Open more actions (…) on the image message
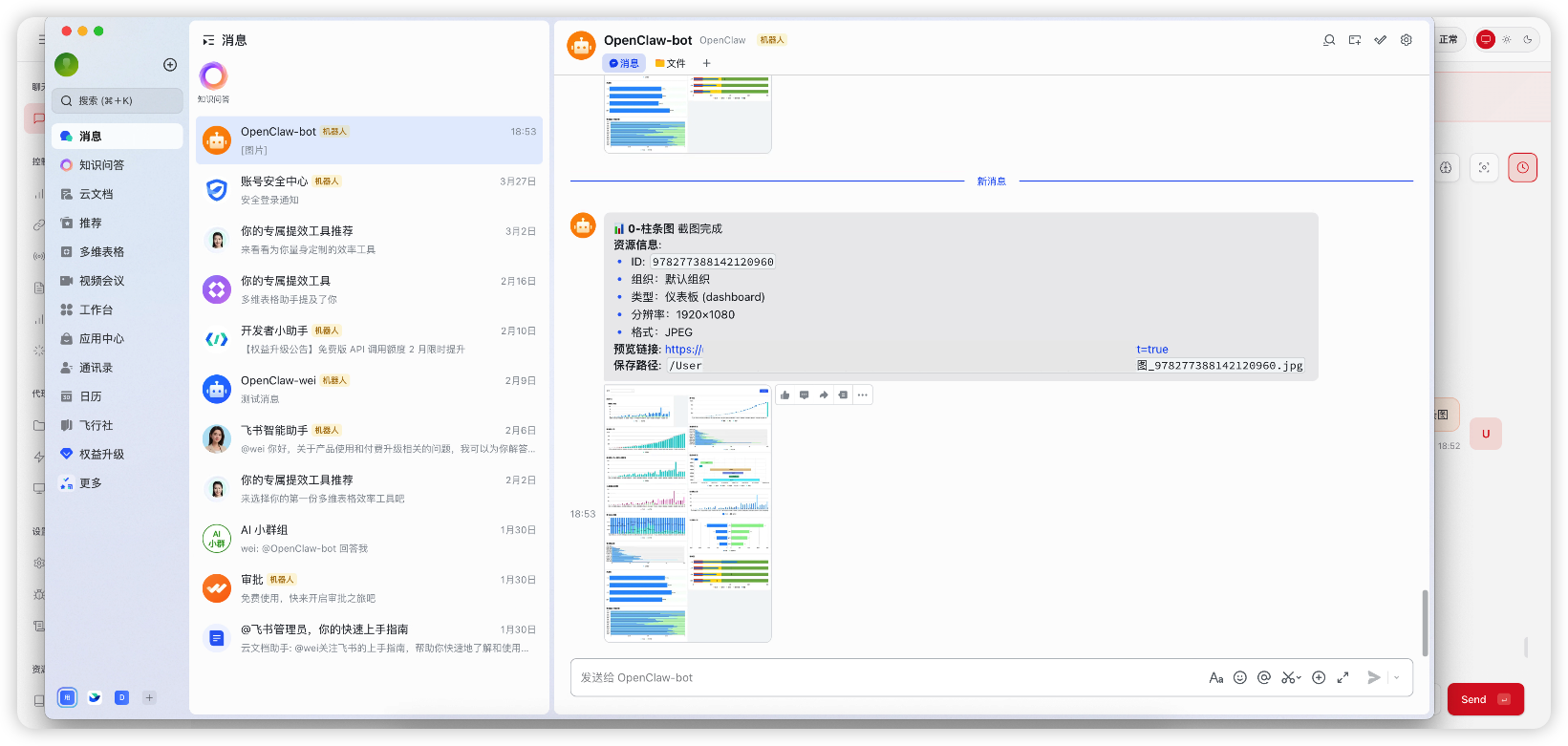The width and height of the screenshot is (1568, 746). coord(863,394)
